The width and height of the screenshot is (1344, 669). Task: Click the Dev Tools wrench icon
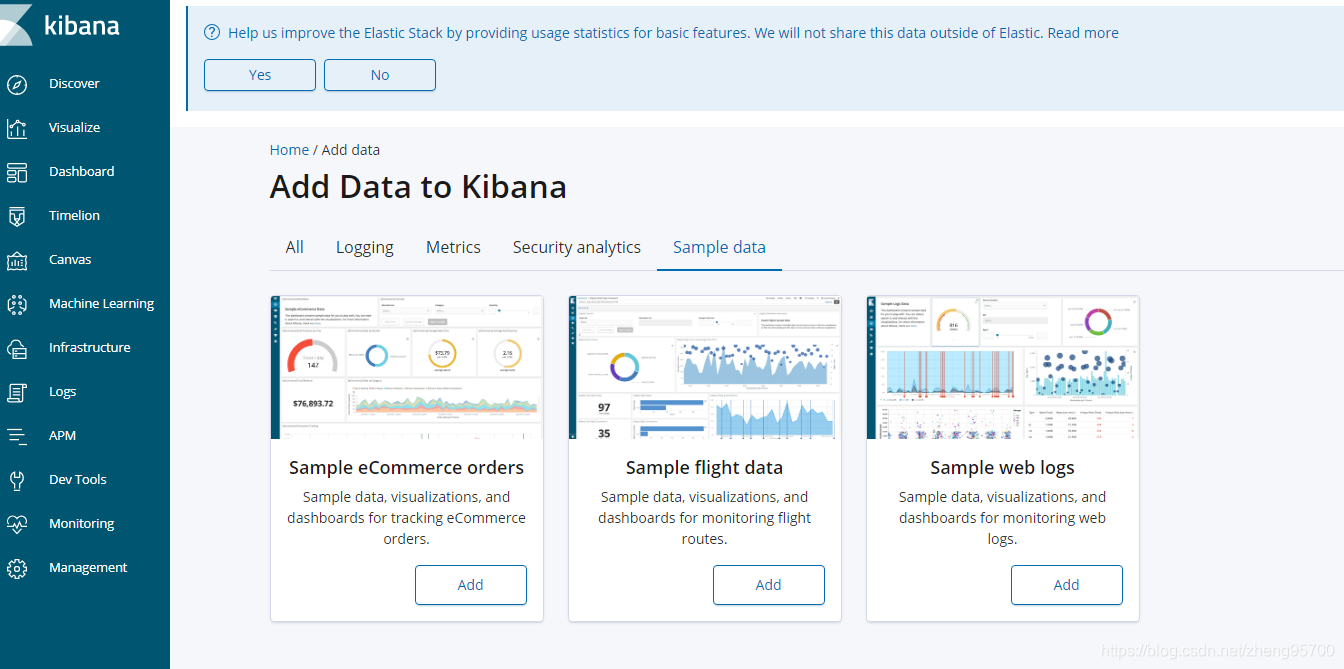click(x=17, y=480)
